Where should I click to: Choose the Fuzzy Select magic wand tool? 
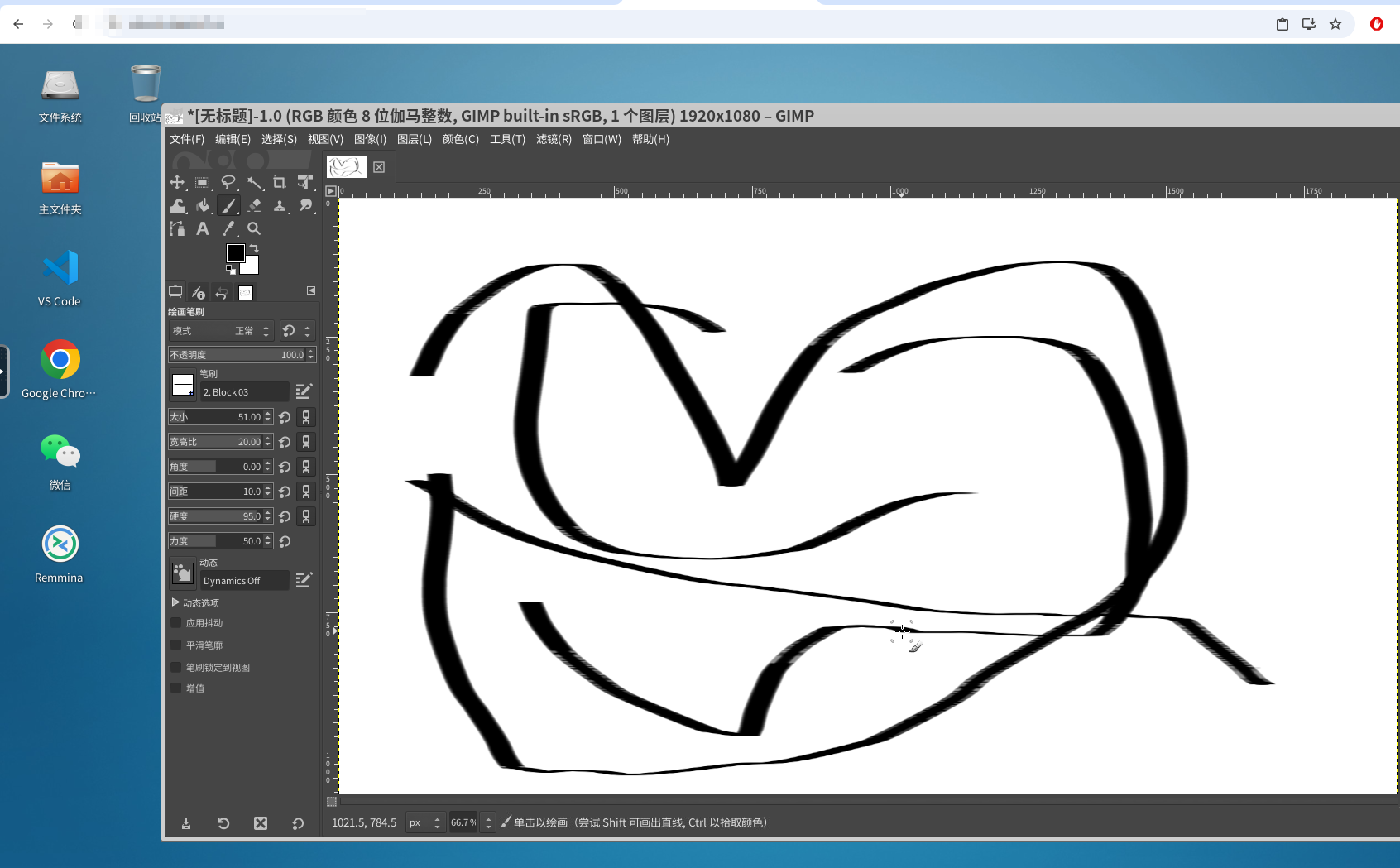coord(254,183)
